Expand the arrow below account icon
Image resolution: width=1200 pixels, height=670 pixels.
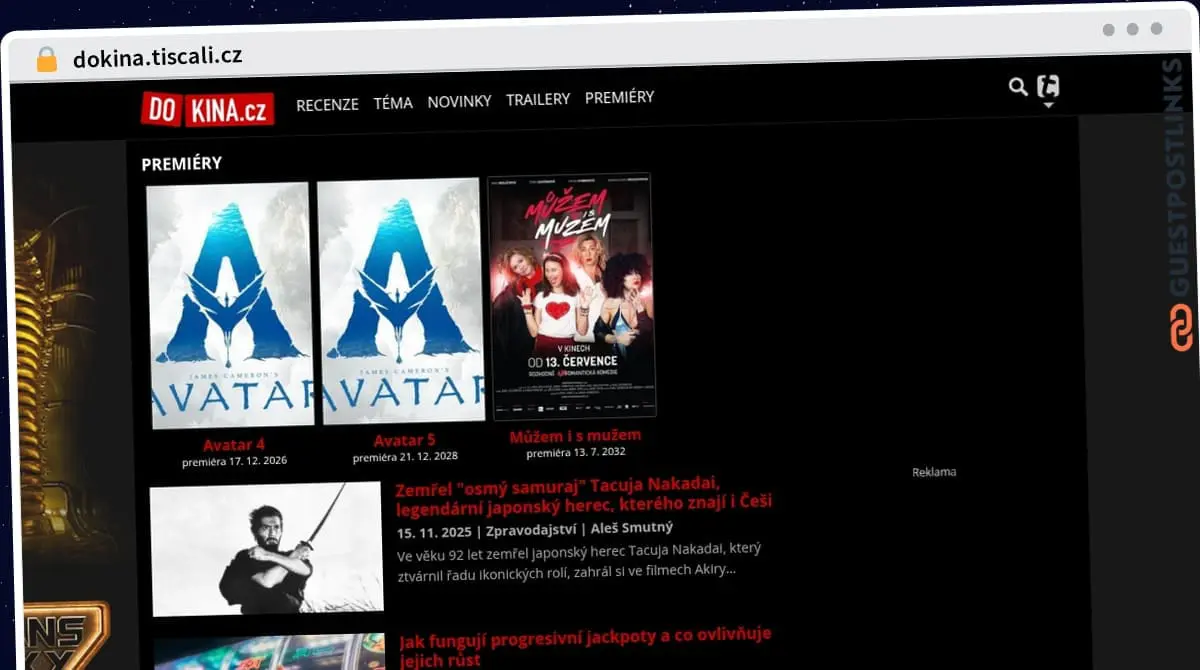1048,104
